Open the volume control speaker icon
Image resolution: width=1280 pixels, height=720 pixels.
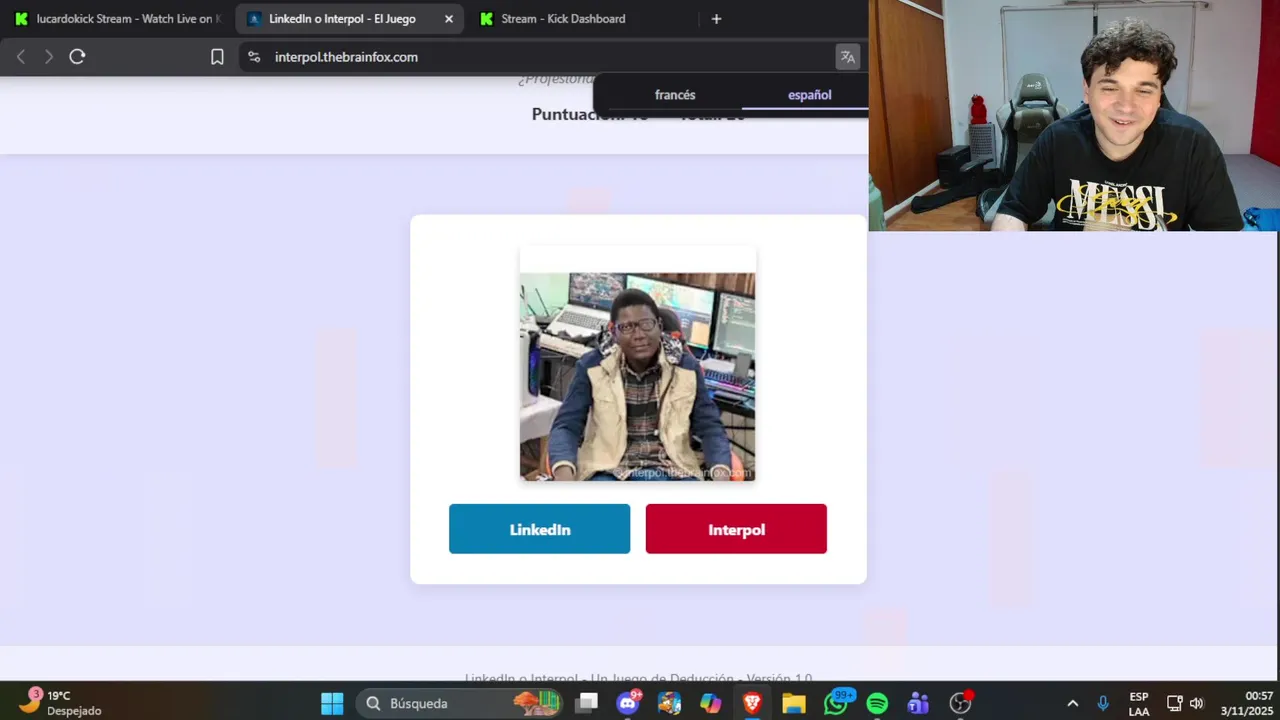coord(1196,703)
